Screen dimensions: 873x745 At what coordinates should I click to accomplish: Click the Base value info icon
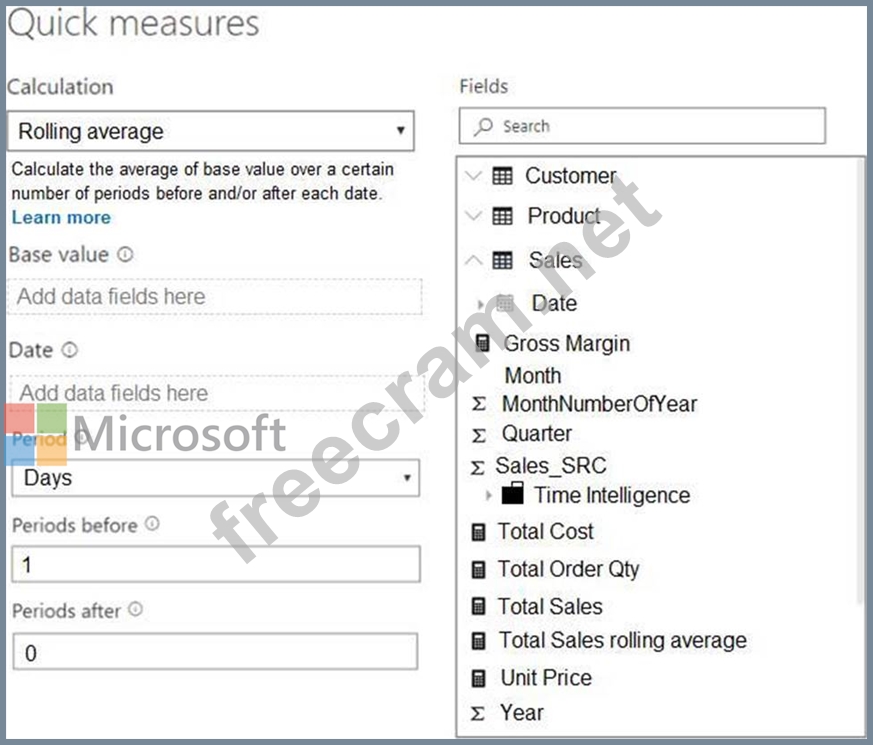click(125, 255)
